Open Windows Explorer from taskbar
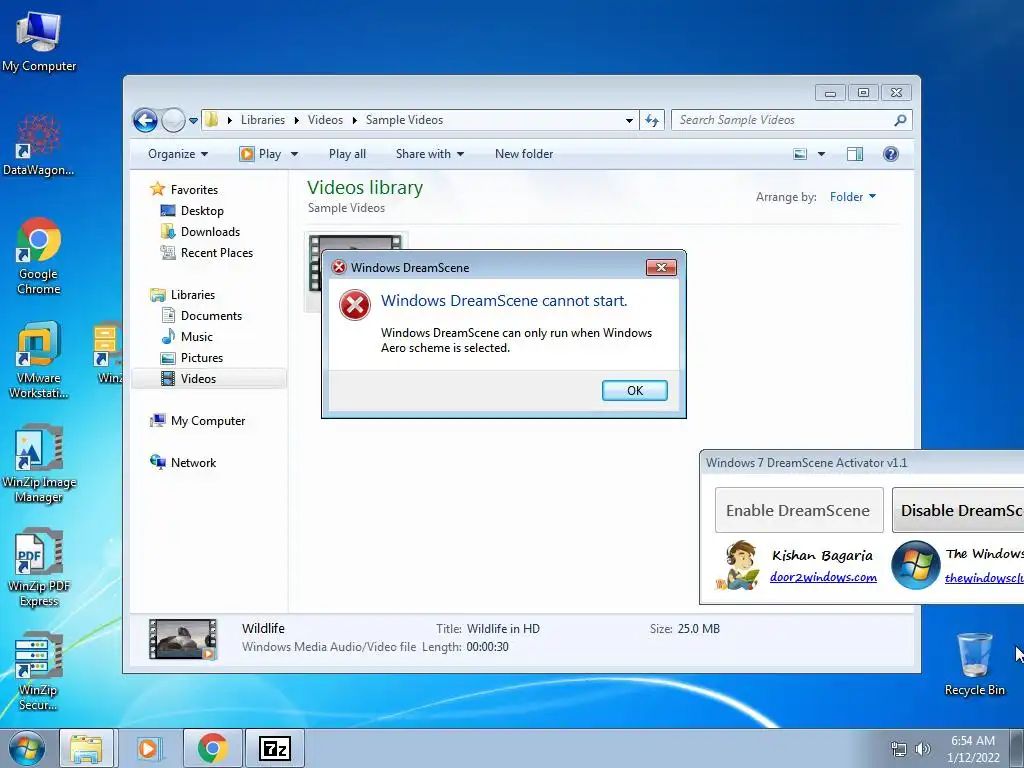 coord(87,748)
